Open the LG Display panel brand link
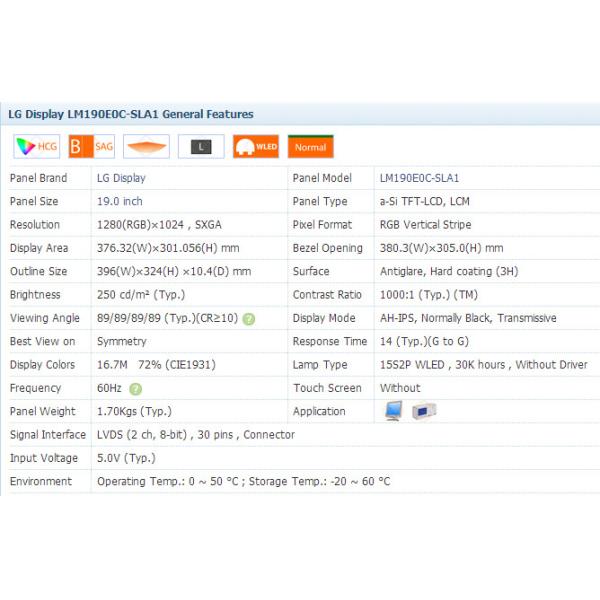 [x=121, y=178]
